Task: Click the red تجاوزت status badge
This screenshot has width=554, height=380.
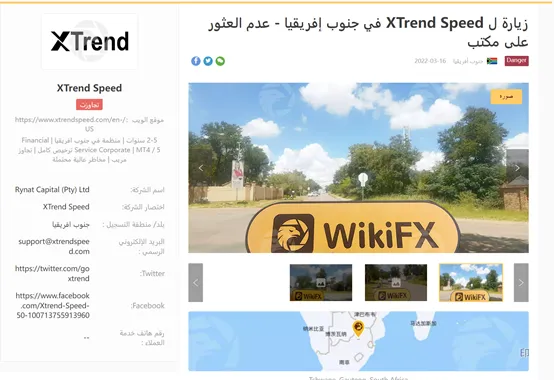Action: pyautogui.click(x=89, y=105)
